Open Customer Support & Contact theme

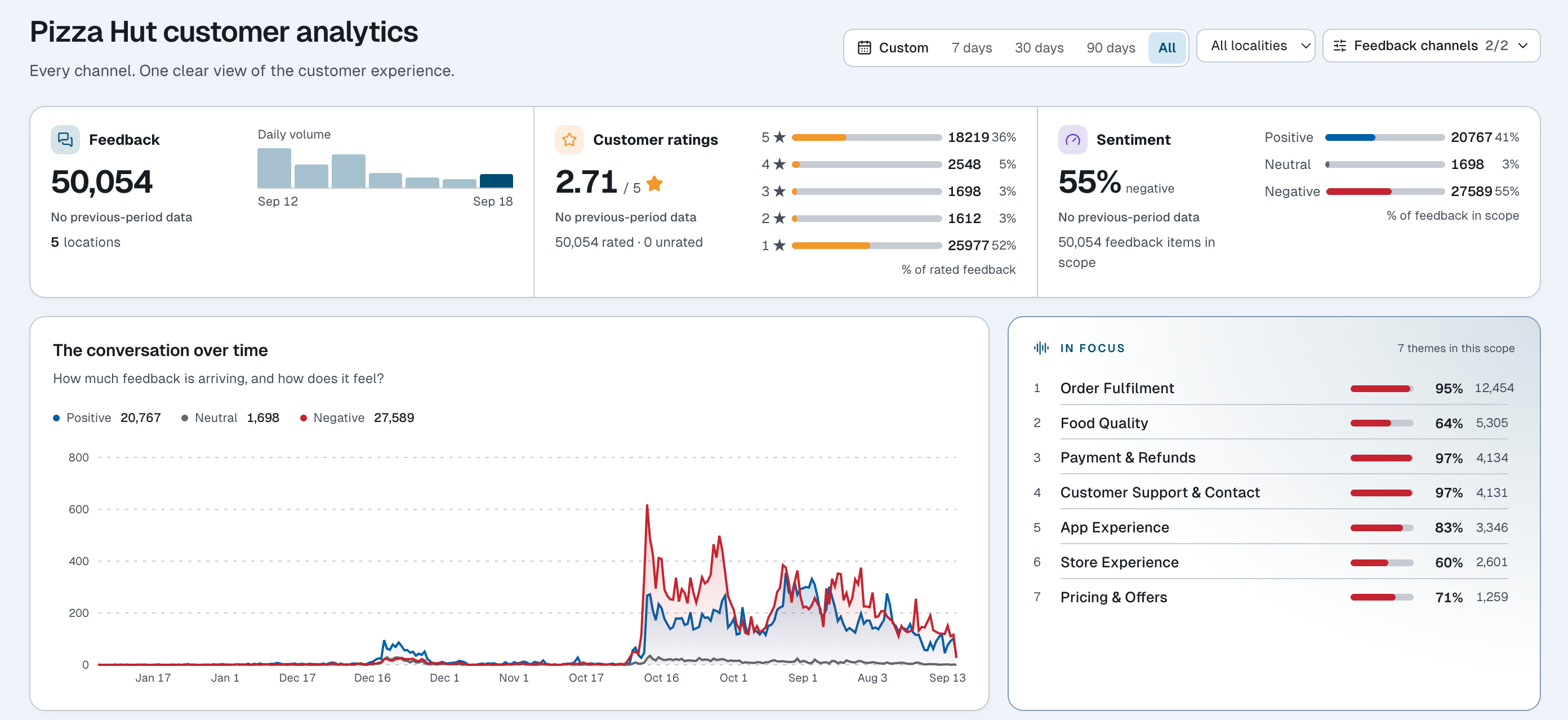click(x=1273, y=492)
